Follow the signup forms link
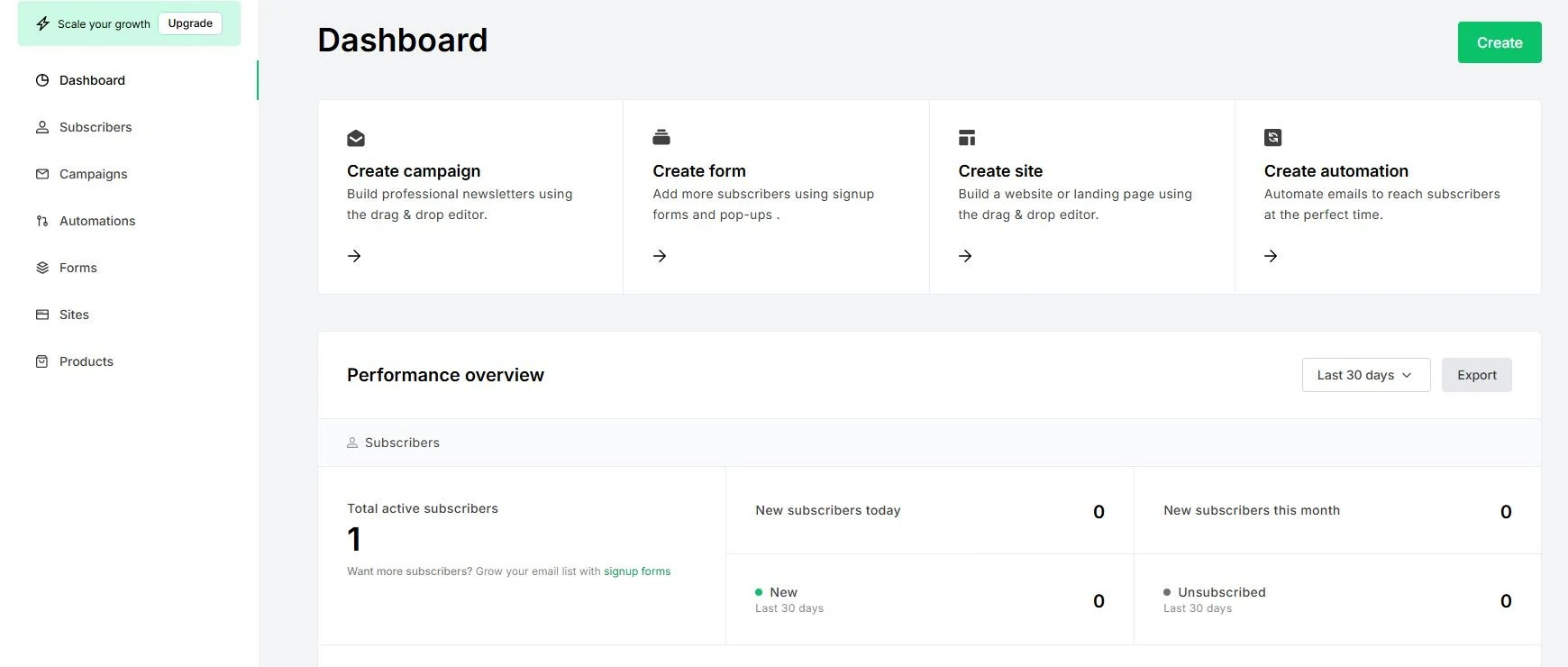This screenshot has width=1568, height=667. click(637, 571)
